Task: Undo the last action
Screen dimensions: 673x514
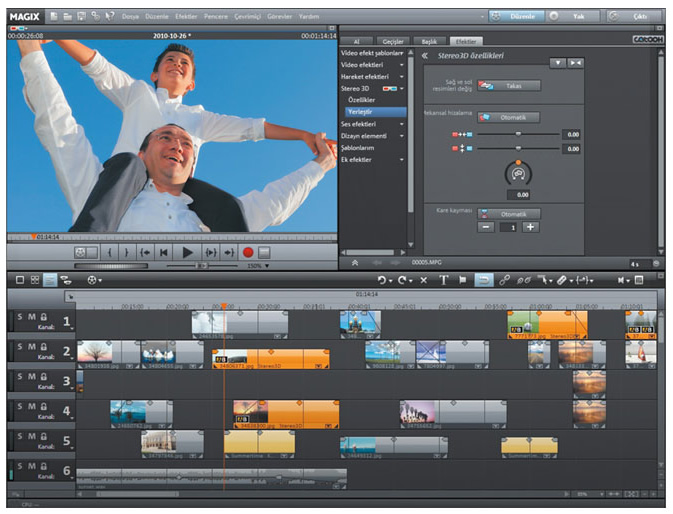Action: pos(382,280)
